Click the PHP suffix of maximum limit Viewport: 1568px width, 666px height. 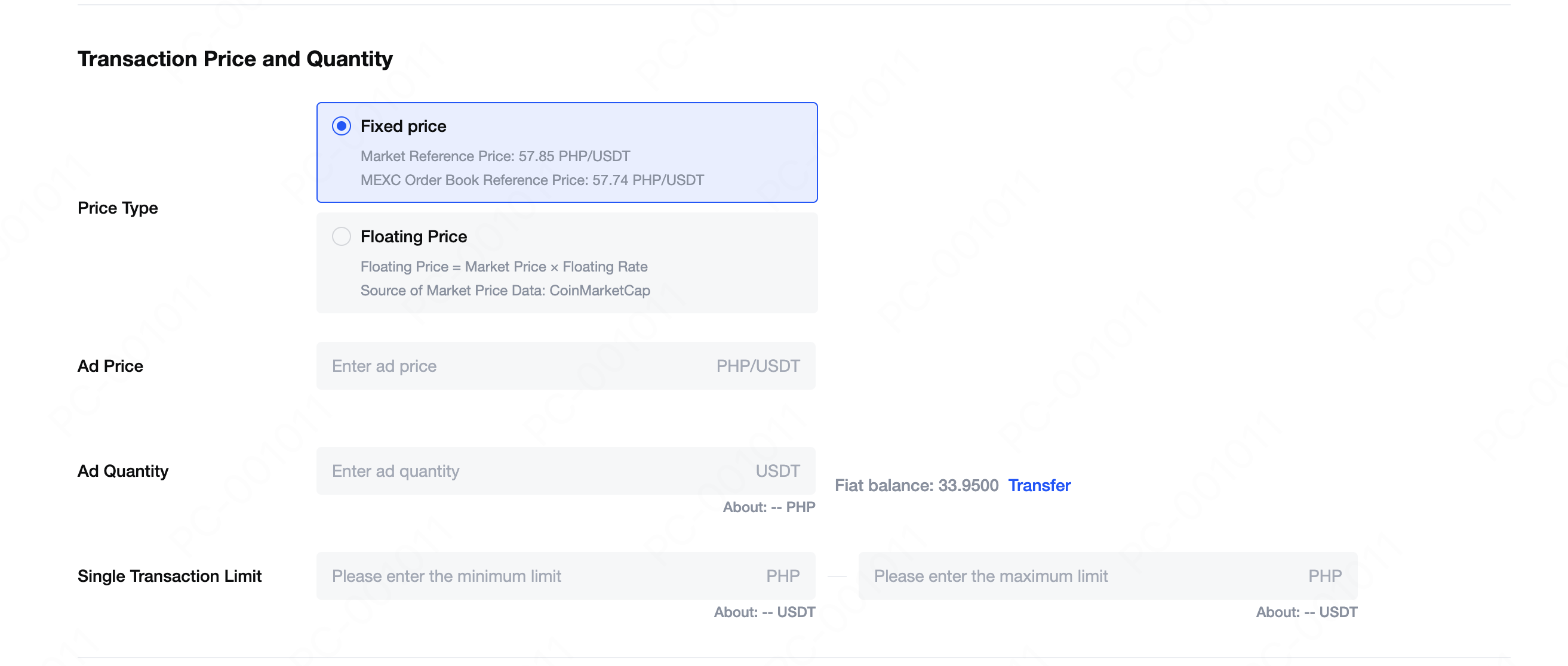click(x=1325, y=575)
